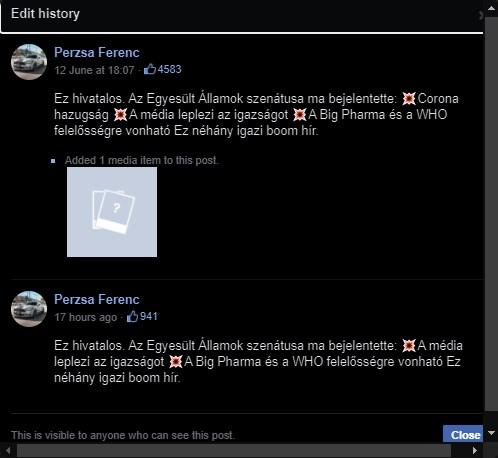Click the horizontal scrollbar track
498x458 pixels.
click(234, 451)
